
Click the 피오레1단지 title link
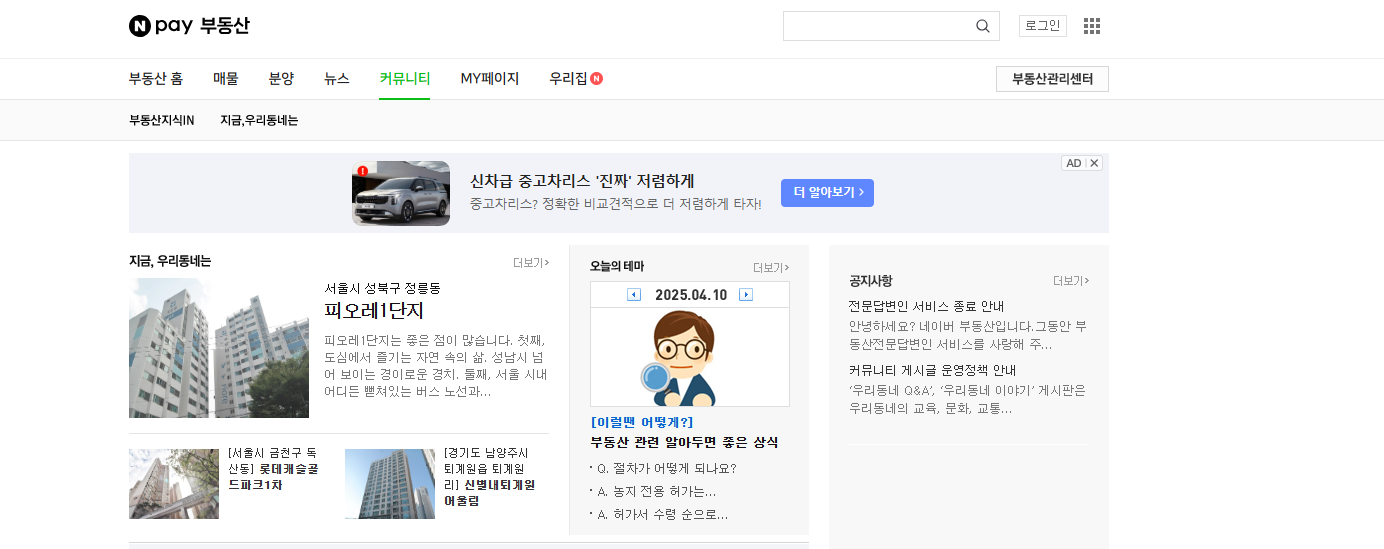click(375, 311)
